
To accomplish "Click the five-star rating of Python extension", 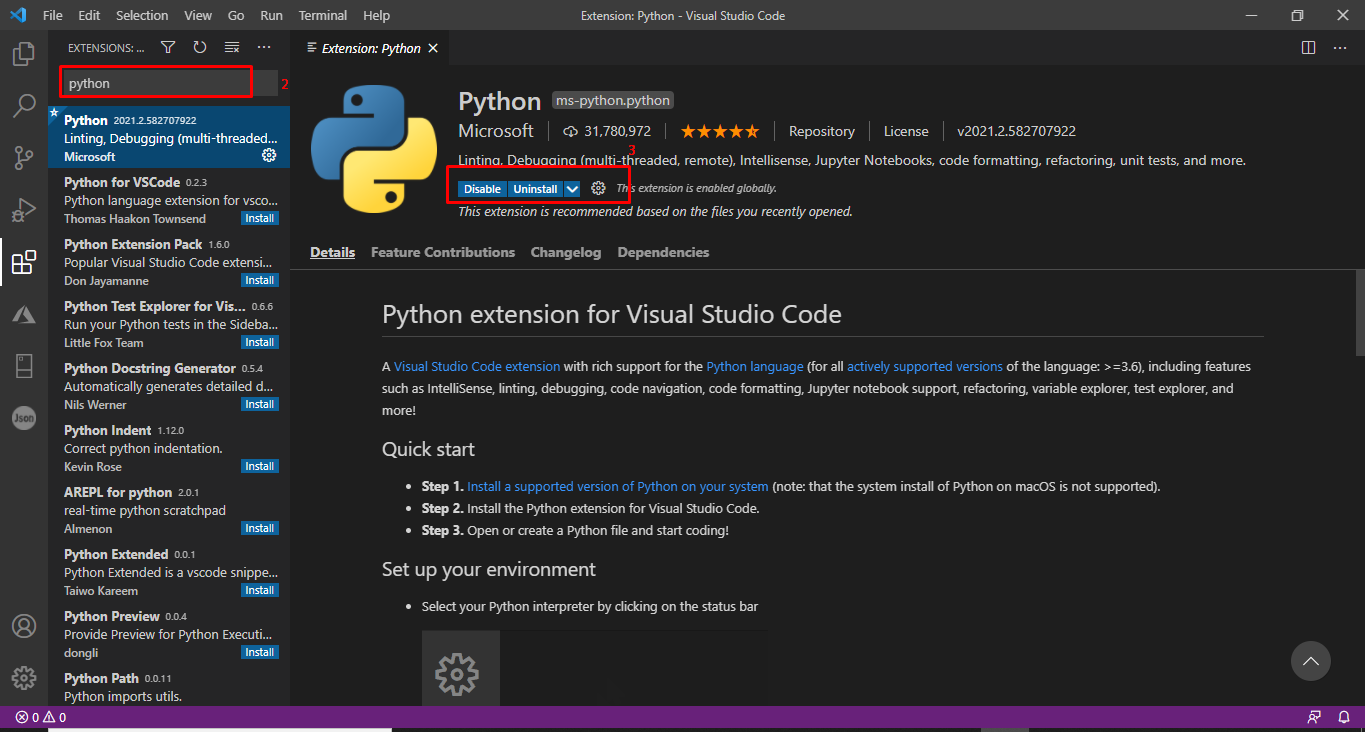I will 719,132.
